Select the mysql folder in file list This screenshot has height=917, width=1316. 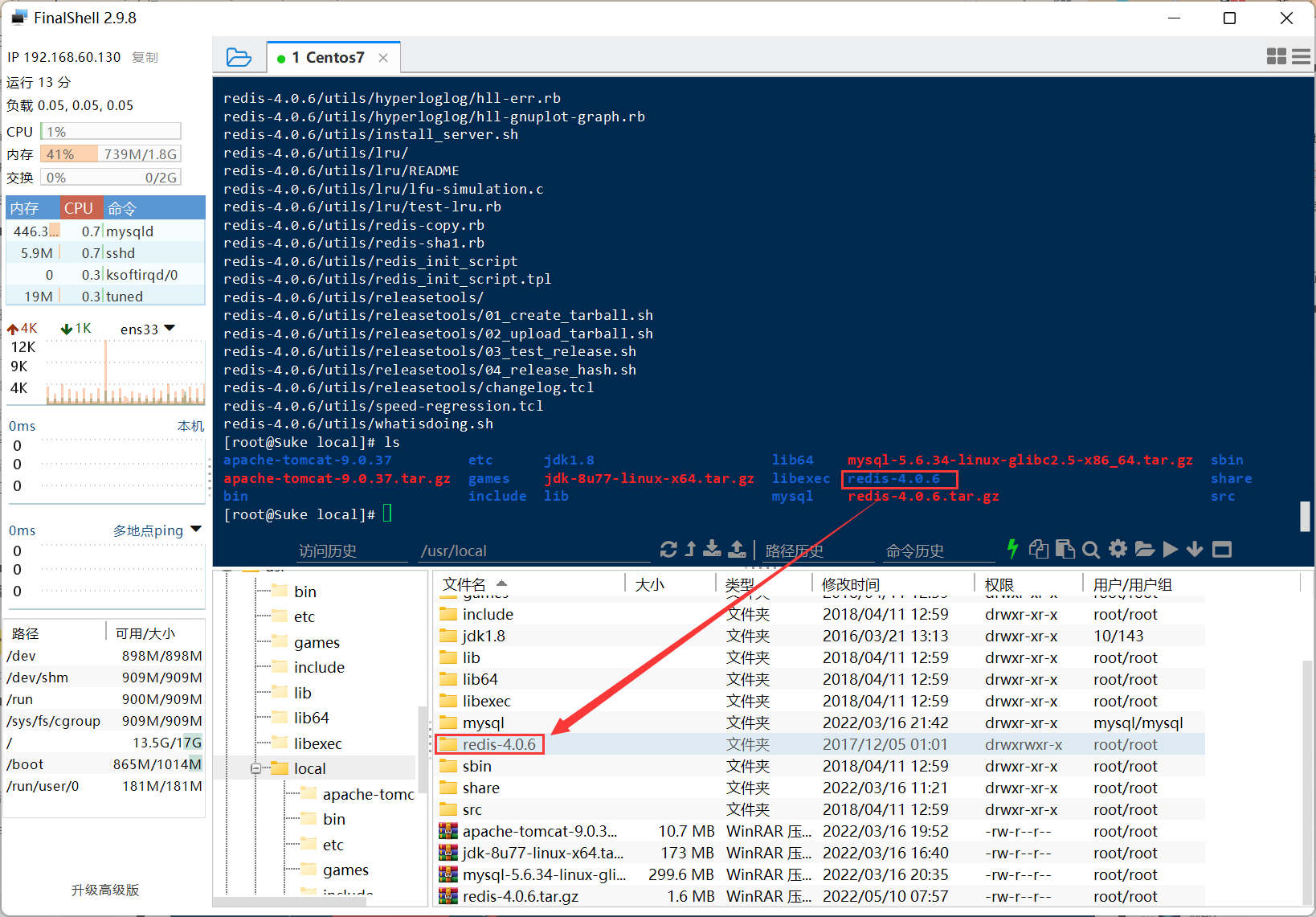[819, 723]
